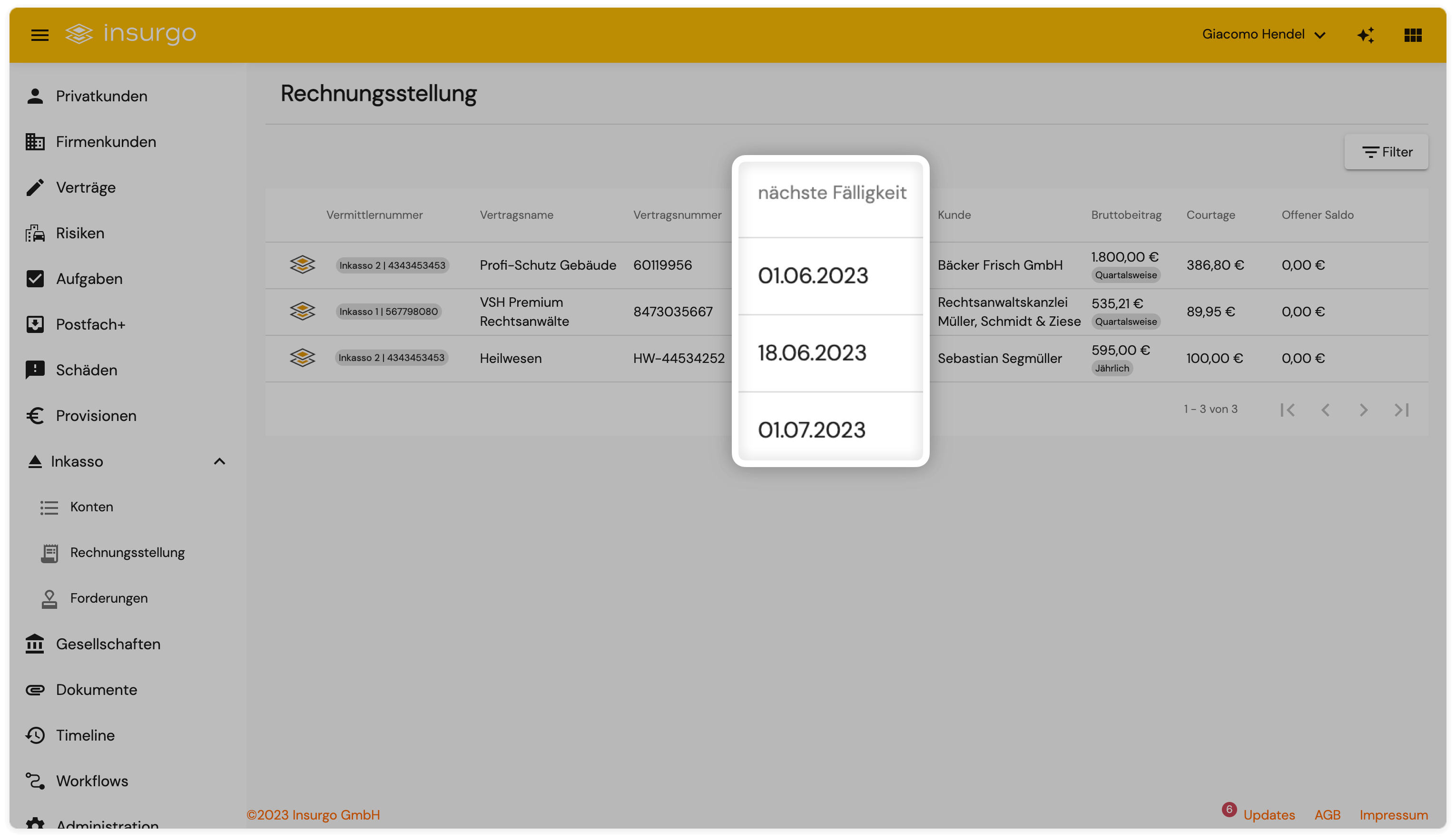Go to Verträge section
1456x840 pixels.
coord(86,187)
